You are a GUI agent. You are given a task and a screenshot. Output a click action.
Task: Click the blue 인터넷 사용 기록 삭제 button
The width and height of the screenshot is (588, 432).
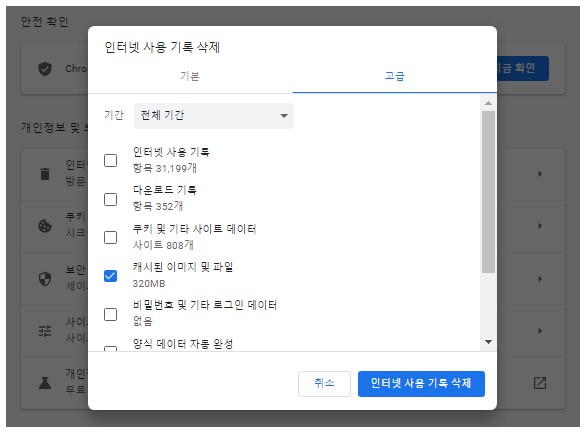pos(421,383)
